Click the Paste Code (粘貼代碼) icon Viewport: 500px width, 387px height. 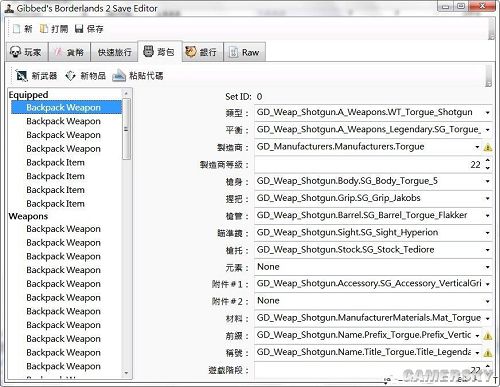click(119, 76)
